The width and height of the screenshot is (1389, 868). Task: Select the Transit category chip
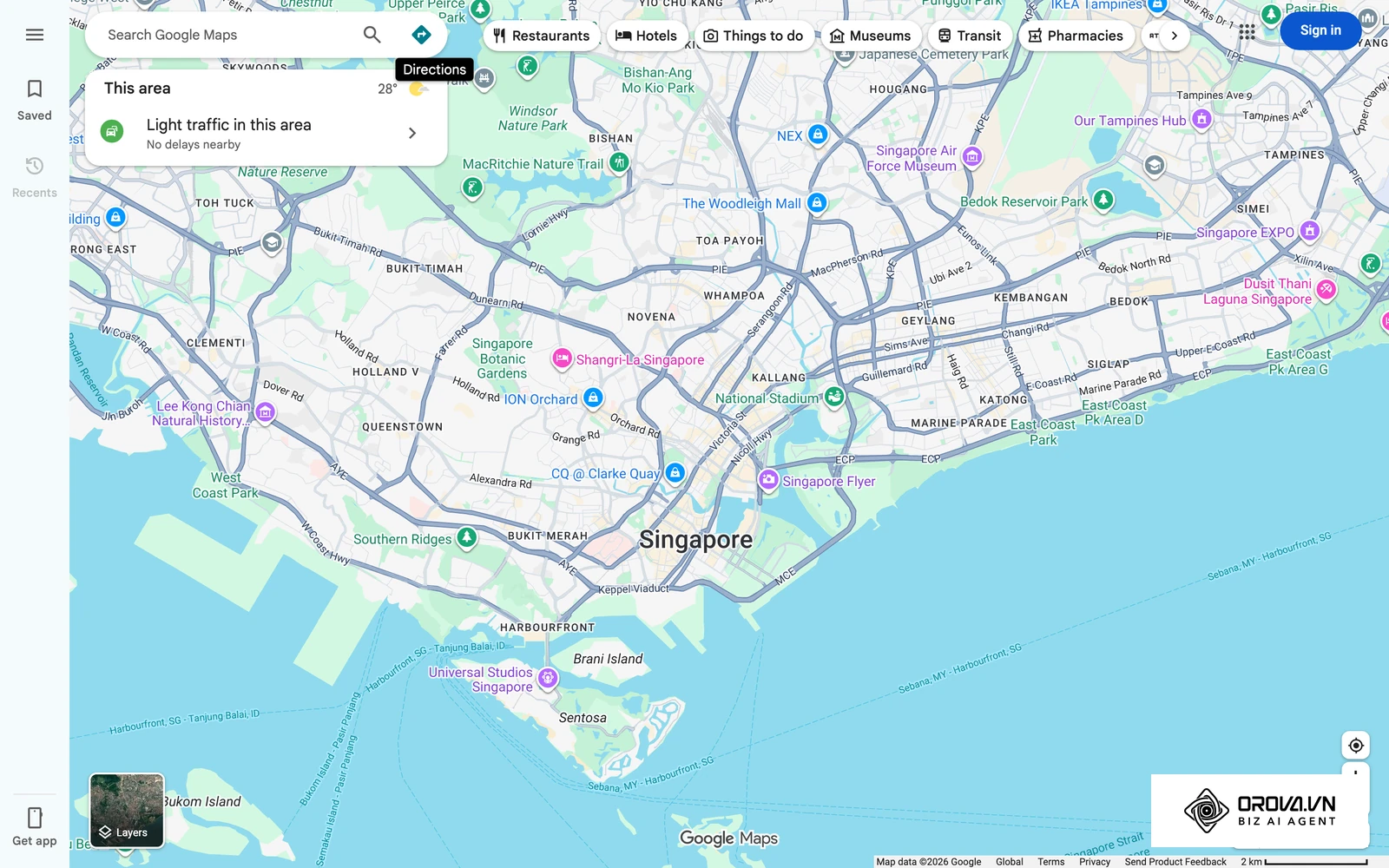click(x=970, y=36)
